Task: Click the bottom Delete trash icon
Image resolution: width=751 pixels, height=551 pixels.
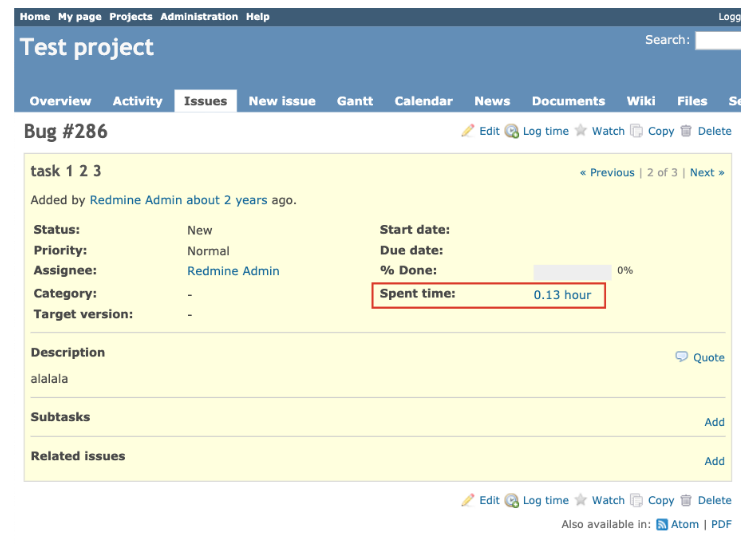Action: tap(686, 500)
